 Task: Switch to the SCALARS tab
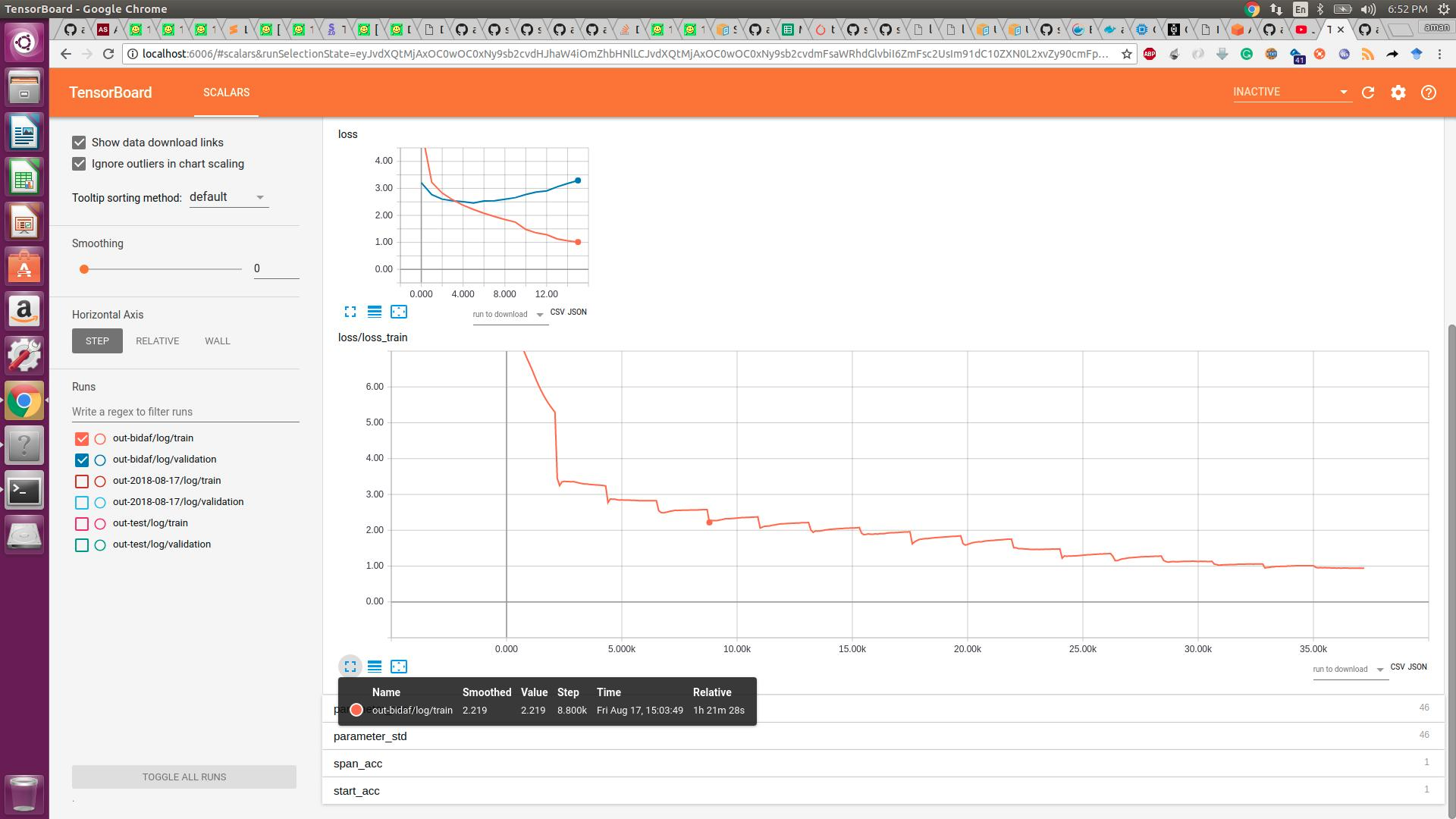[x=226, y=92]
